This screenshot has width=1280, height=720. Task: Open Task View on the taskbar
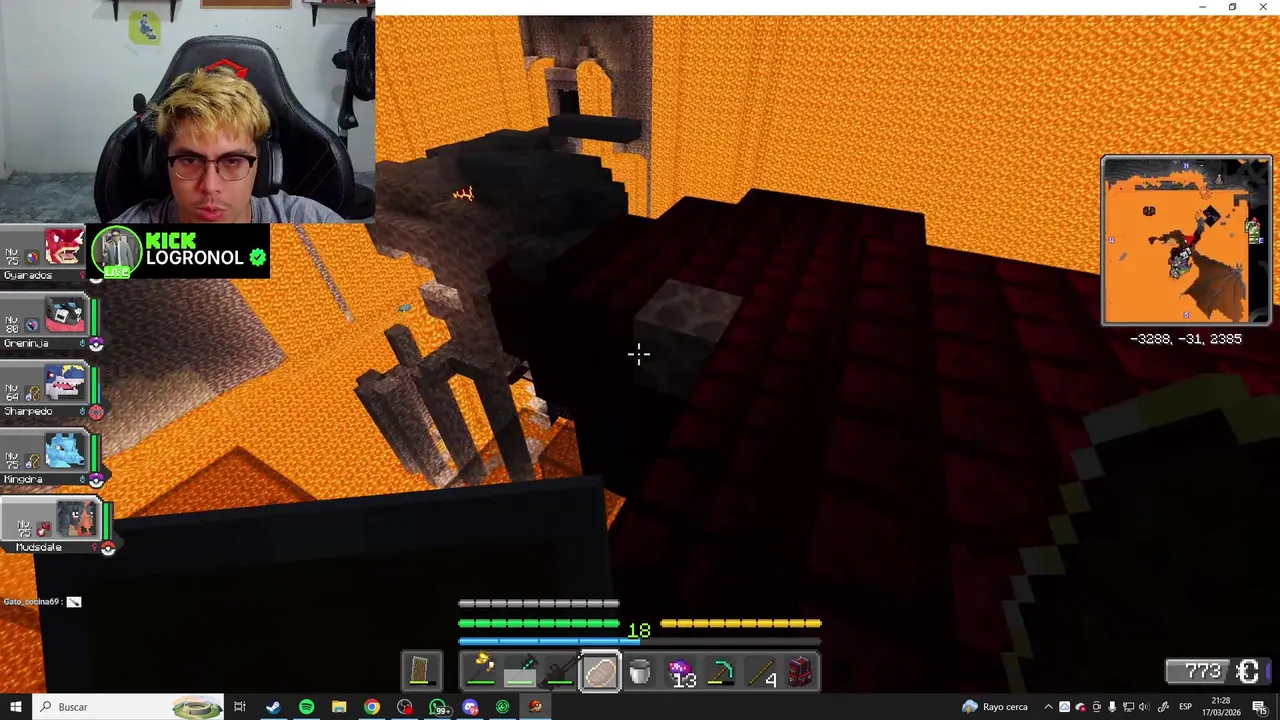(240, 707)
